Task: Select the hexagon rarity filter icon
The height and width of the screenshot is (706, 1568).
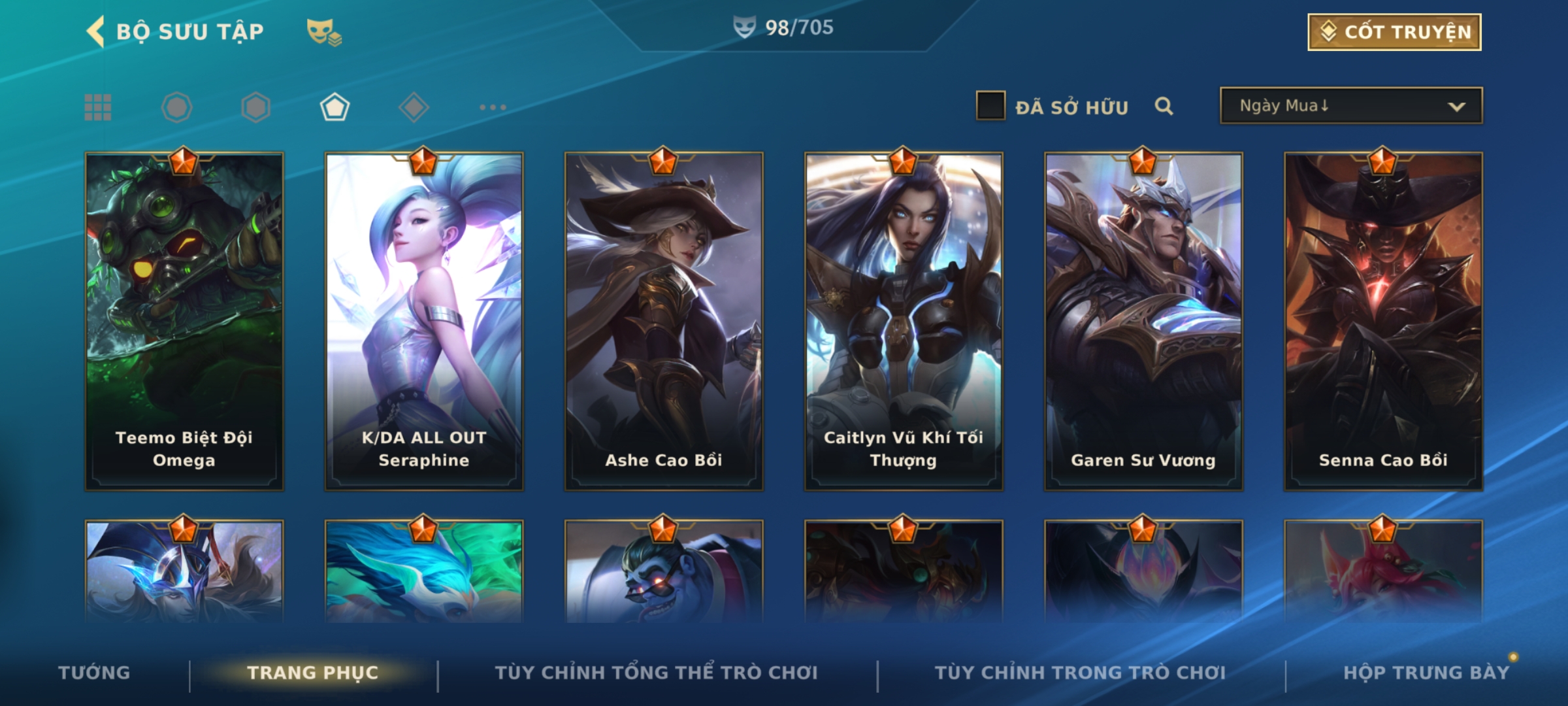Action: [x=255, y=107]
